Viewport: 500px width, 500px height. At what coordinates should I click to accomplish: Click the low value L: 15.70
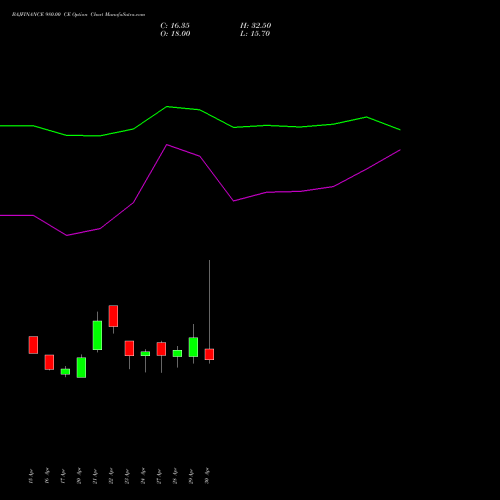[x=255, y=34]
